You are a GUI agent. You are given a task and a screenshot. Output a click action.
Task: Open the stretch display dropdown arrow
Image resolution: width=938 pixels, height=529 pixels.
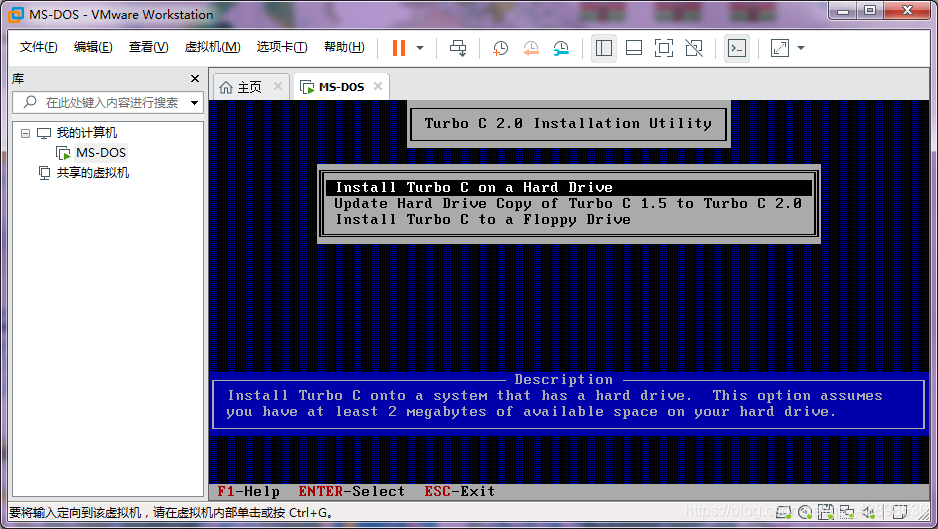pos(801,48)
